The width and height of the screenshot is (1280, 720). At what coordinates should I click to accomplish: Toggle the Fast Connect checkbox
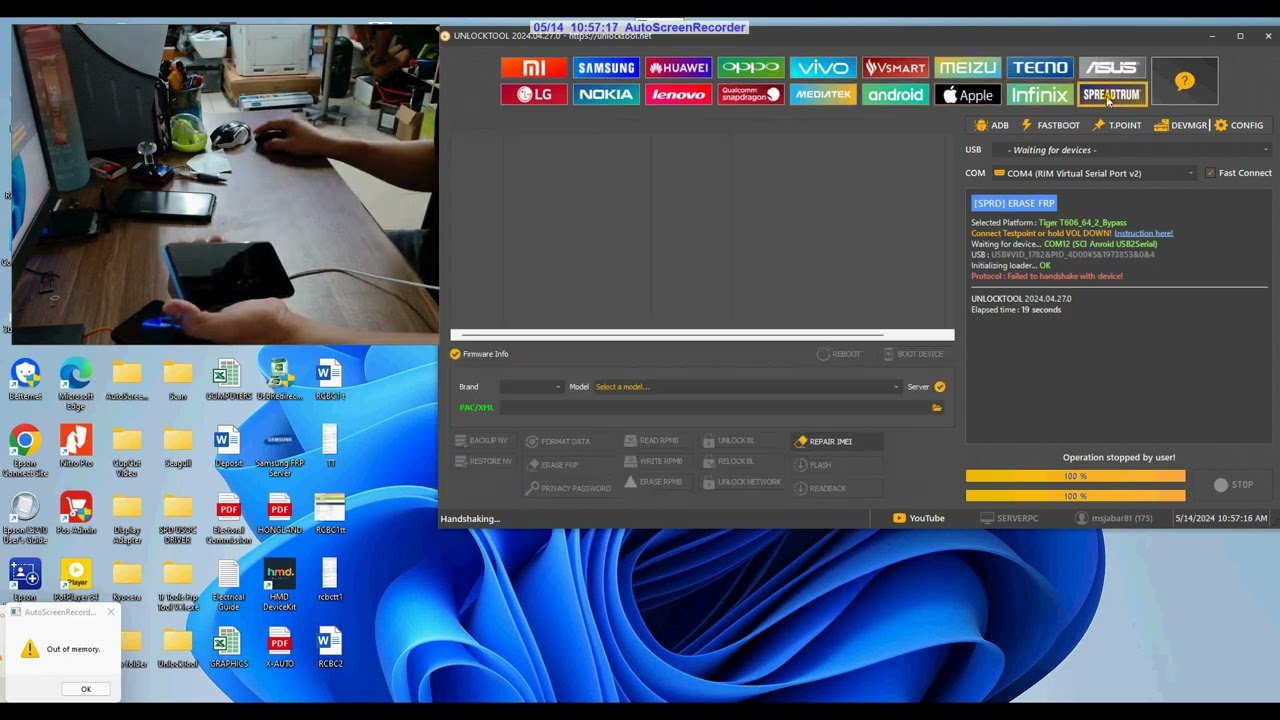(x=1210, y=173)
